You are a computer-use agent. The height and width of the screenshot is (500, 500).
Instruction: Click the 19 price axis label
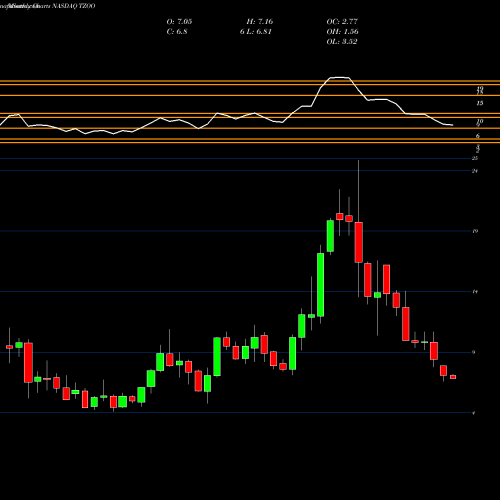[x=475, y=231]
